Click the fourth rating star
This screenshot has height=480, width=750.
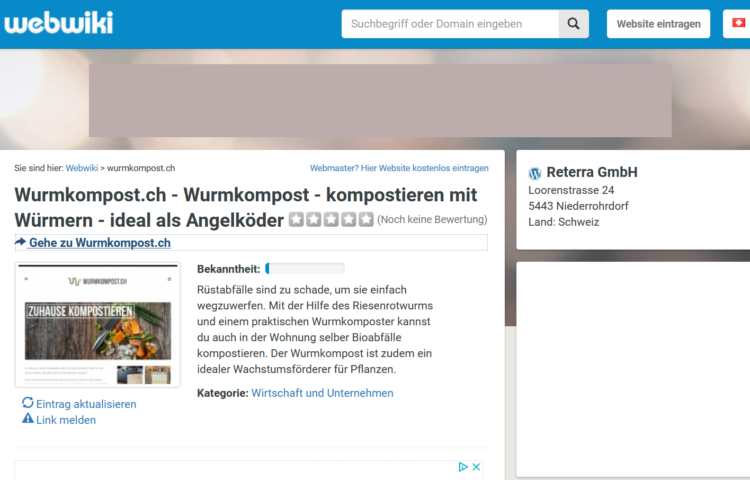coord(349,219)
